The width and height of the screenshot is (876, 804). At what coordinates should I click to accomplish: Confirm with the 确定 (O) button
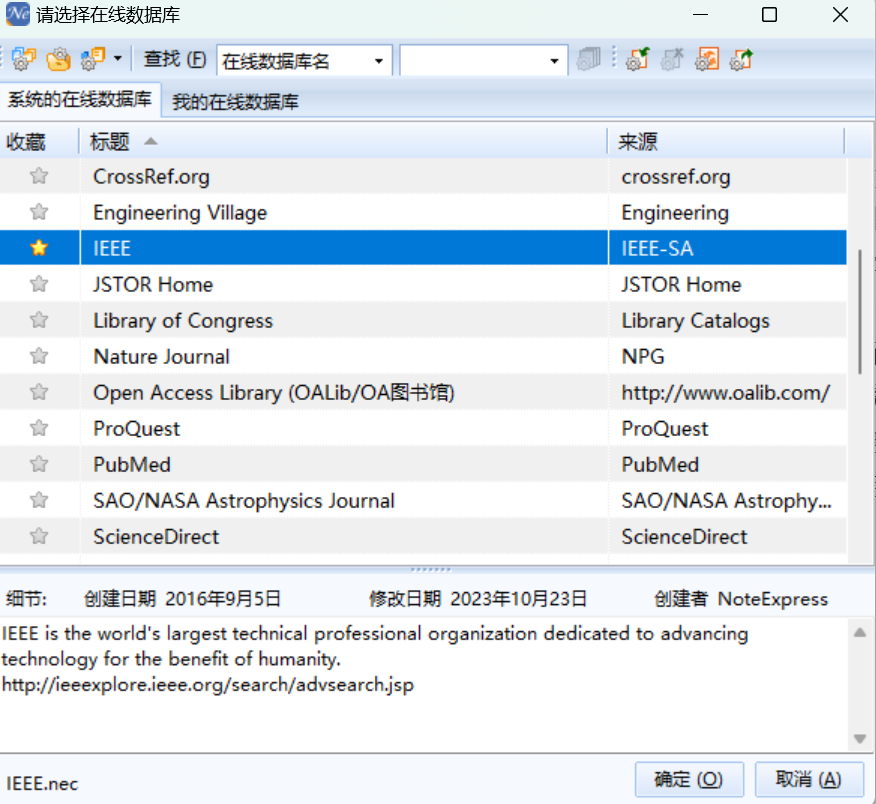click(x=689, y=779)
